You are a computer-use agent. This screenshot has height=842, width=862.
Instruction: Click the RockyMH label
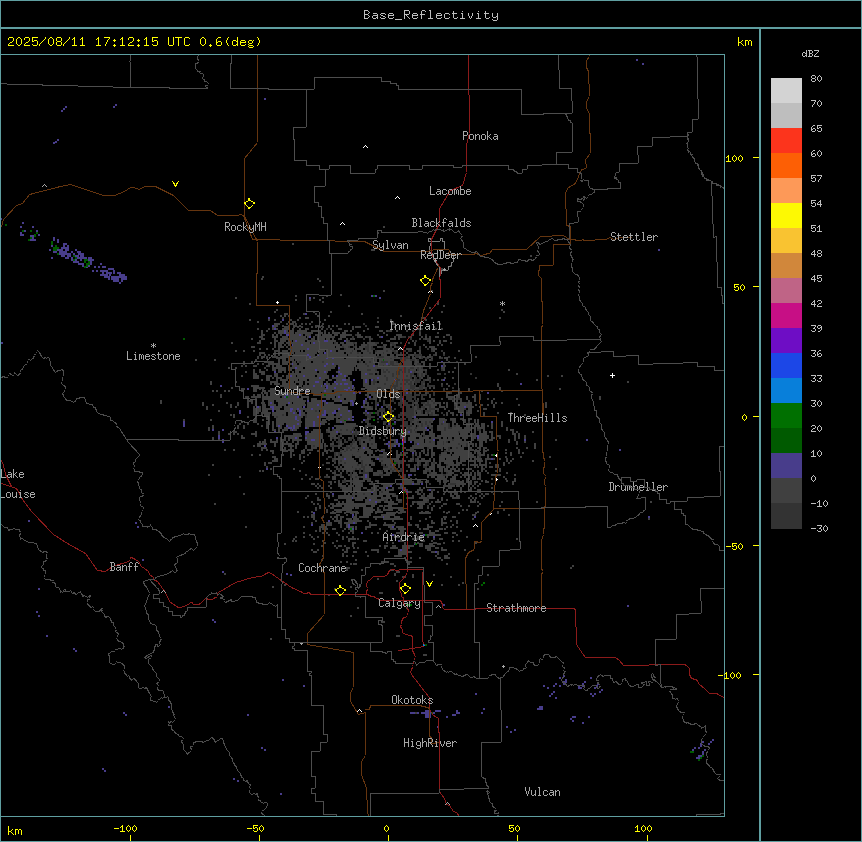[x=245, y=227]
